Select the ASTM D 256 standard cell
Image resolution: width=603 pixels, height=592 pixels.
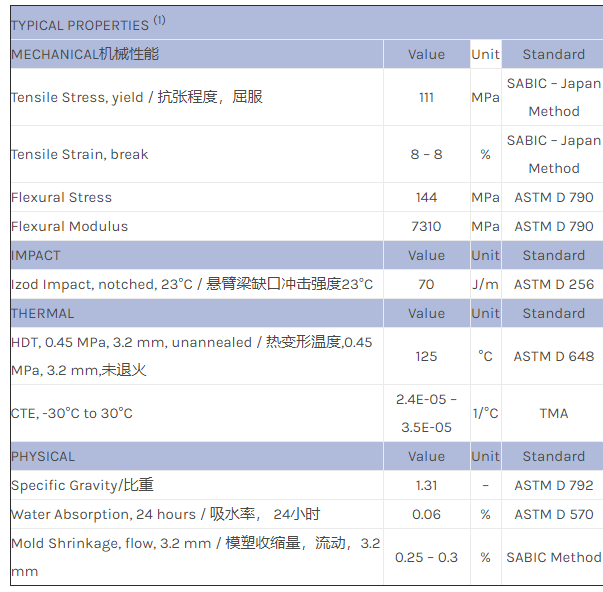(x=553, y=284)
